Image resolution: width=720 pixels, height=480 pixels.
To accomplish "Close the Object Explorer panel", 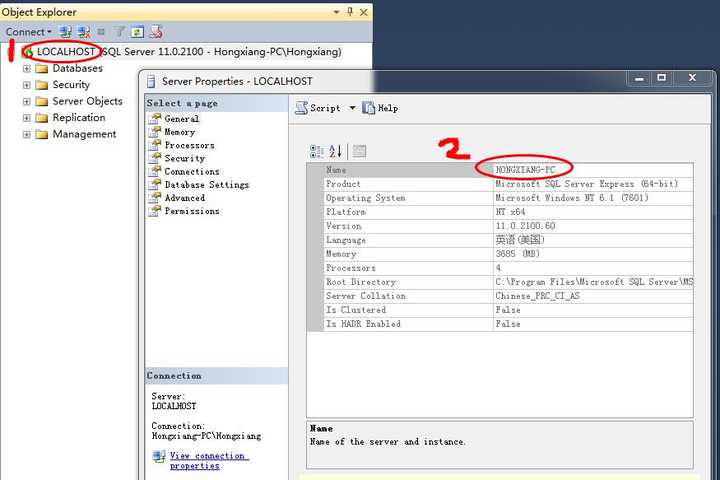I will (364, 12).
